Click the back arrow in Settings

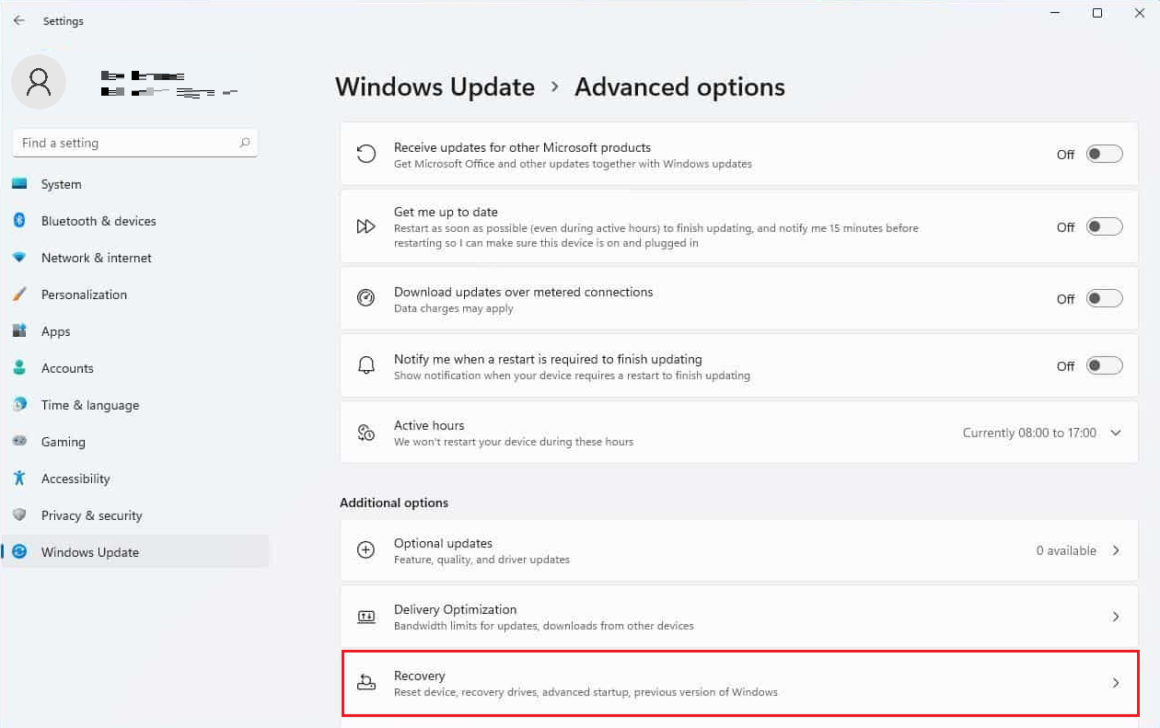(18, 20)
